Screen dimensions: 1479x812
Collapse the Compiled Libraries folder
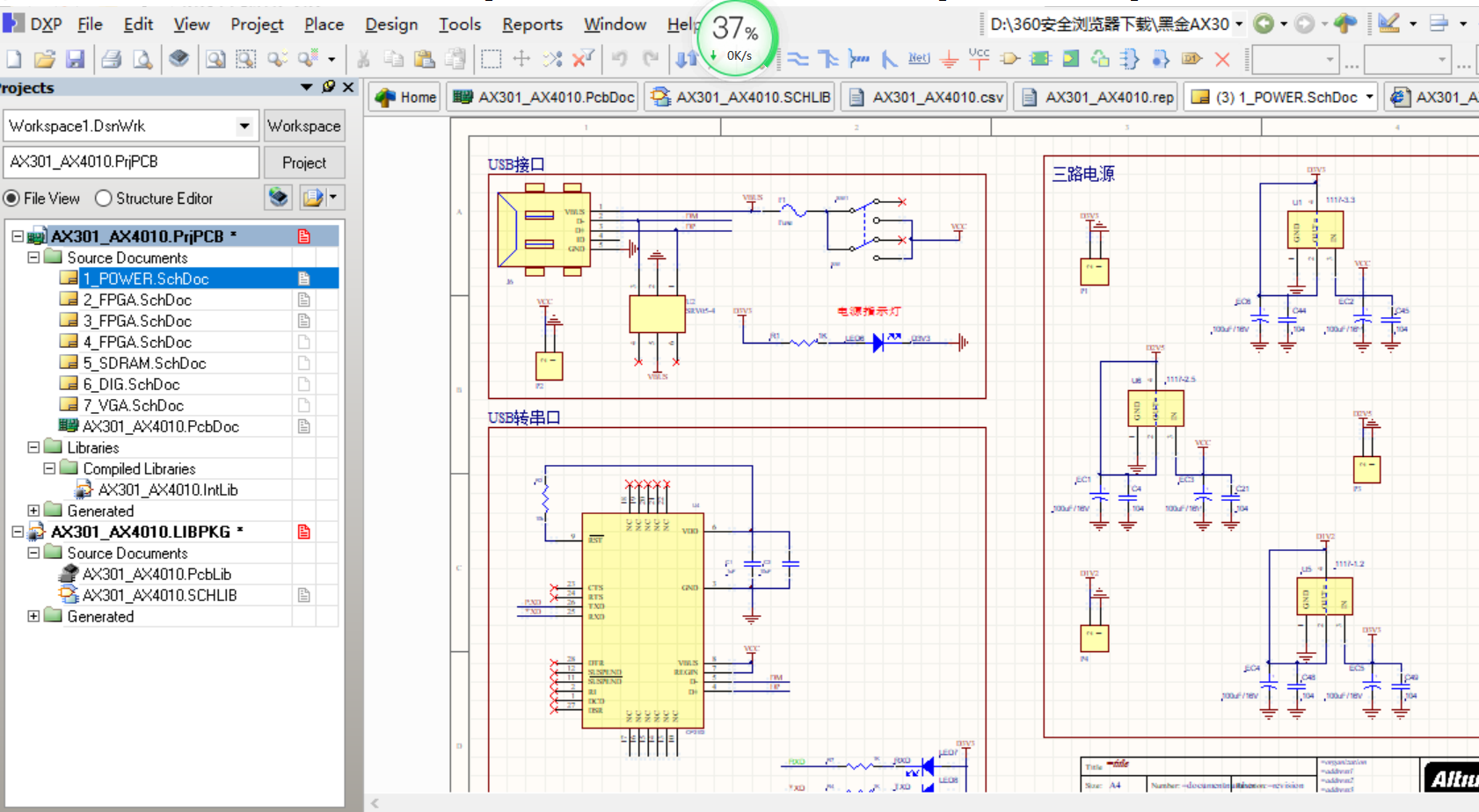(49, 468)
